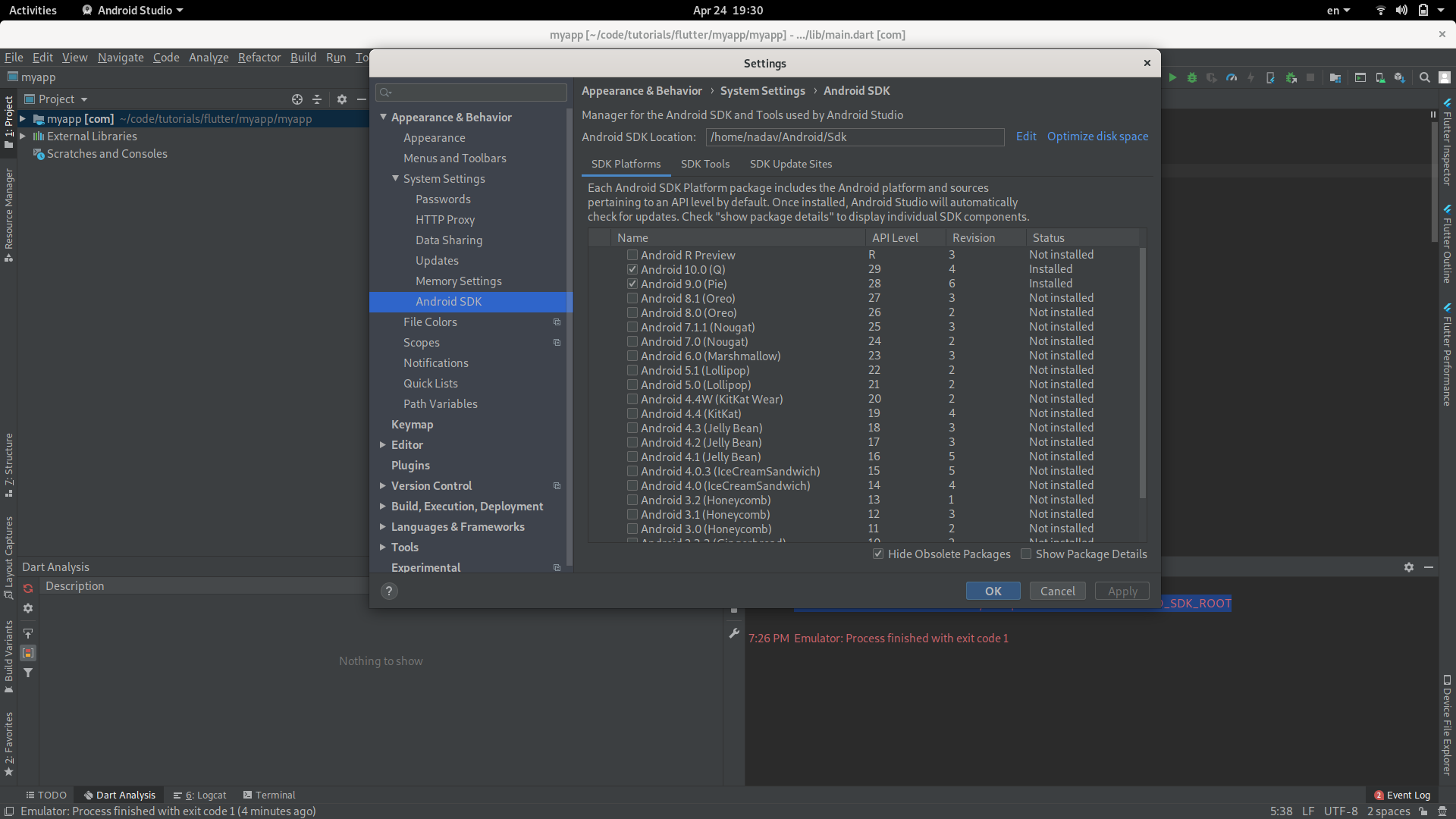Switch to the SDK Update Sites tab
Viewport: 1456px width, 819px height.
click(x=791, y=164)
